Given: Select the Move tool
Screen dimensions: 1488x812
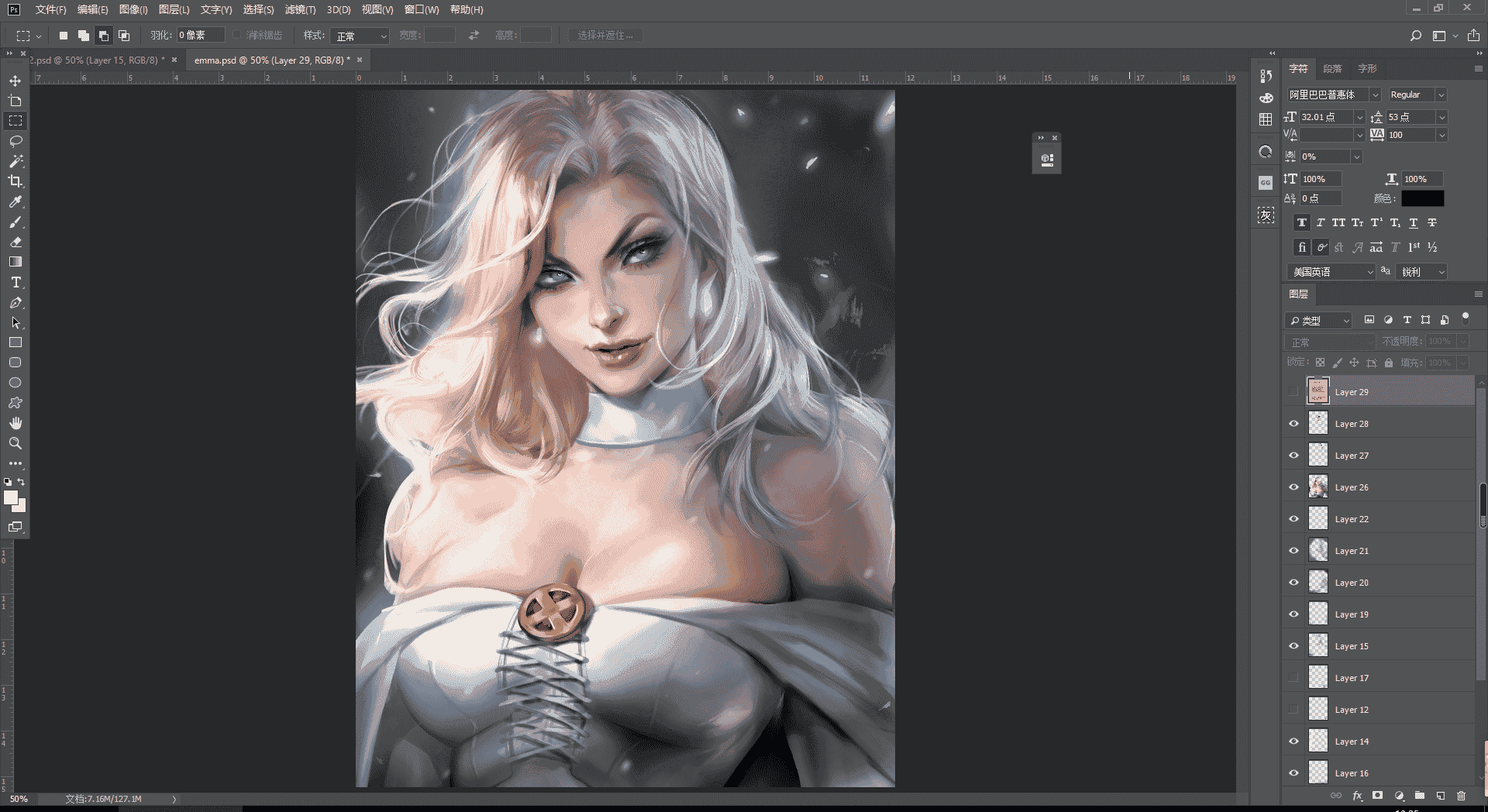Looking at the screenshot, I should 15,81.
